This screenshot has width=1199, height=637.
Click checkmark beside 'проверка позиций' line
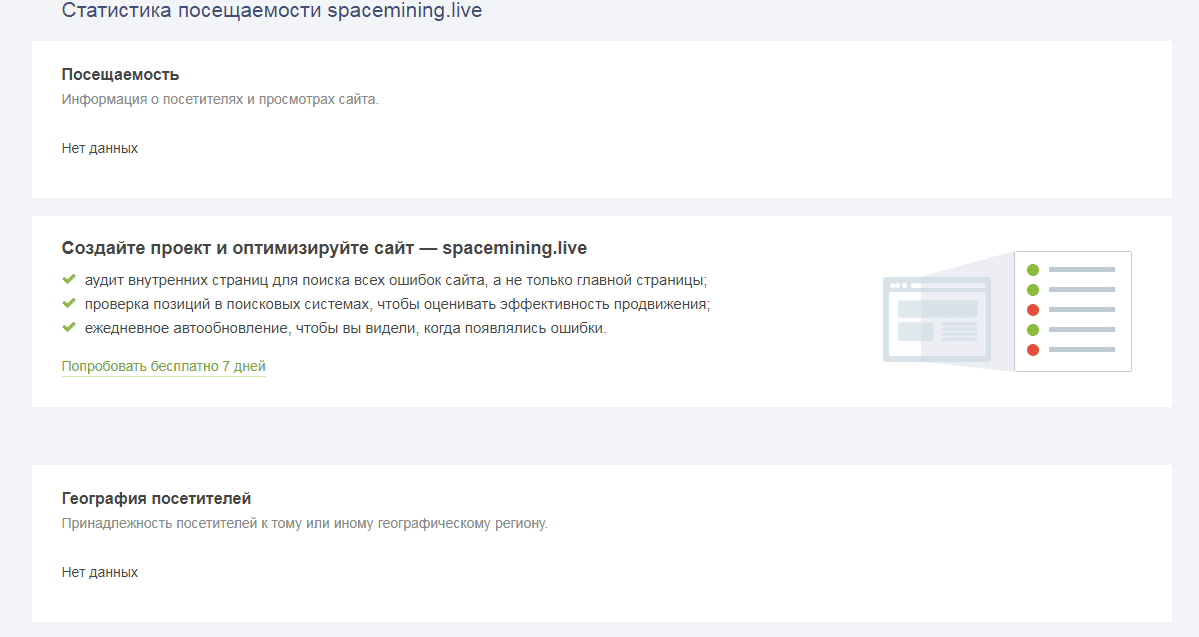click(x=69, y=304)
